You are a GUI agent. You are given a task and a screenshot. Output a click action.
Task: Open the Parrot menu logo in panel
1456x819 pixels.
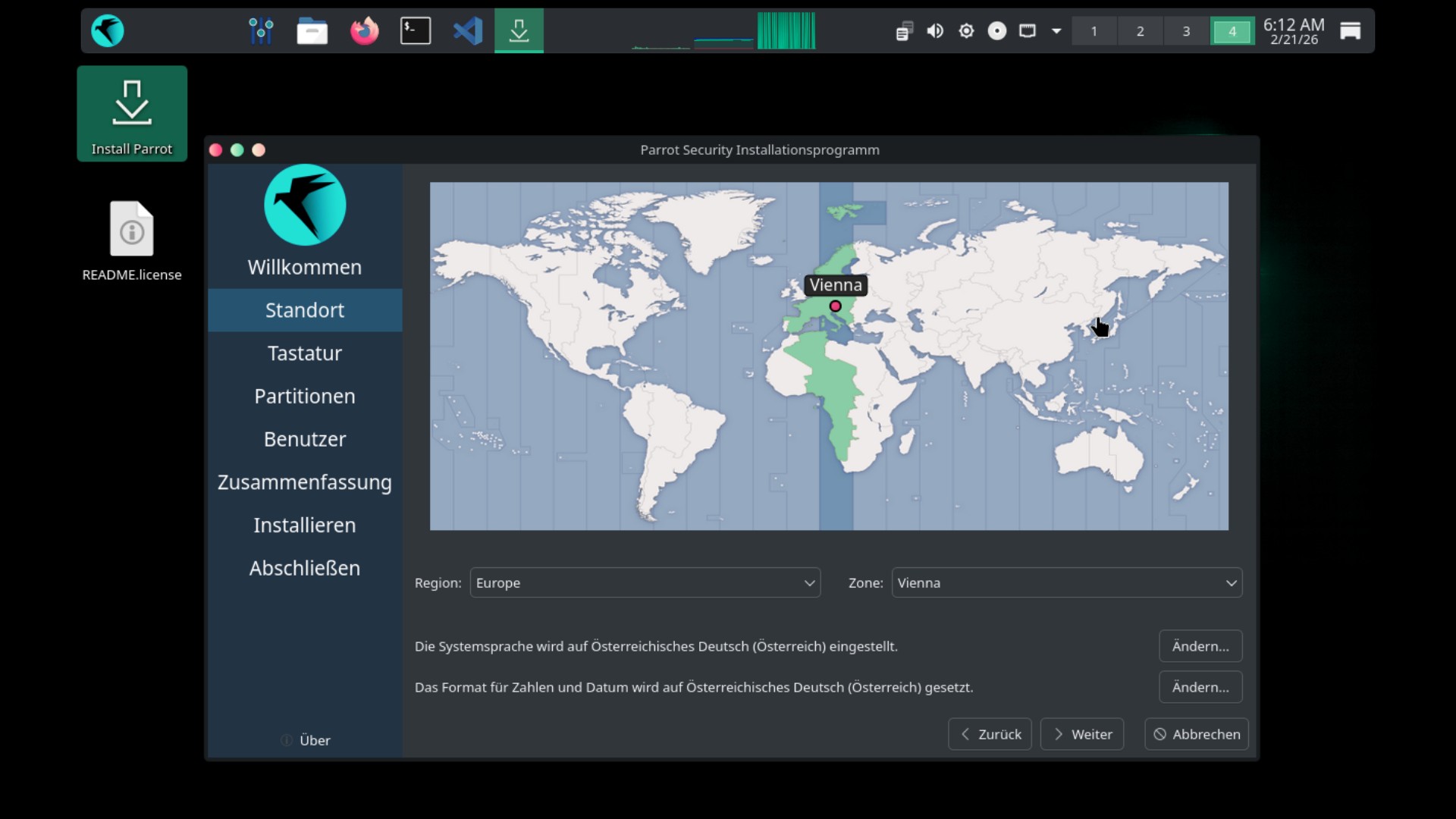(x=108, y=31)
